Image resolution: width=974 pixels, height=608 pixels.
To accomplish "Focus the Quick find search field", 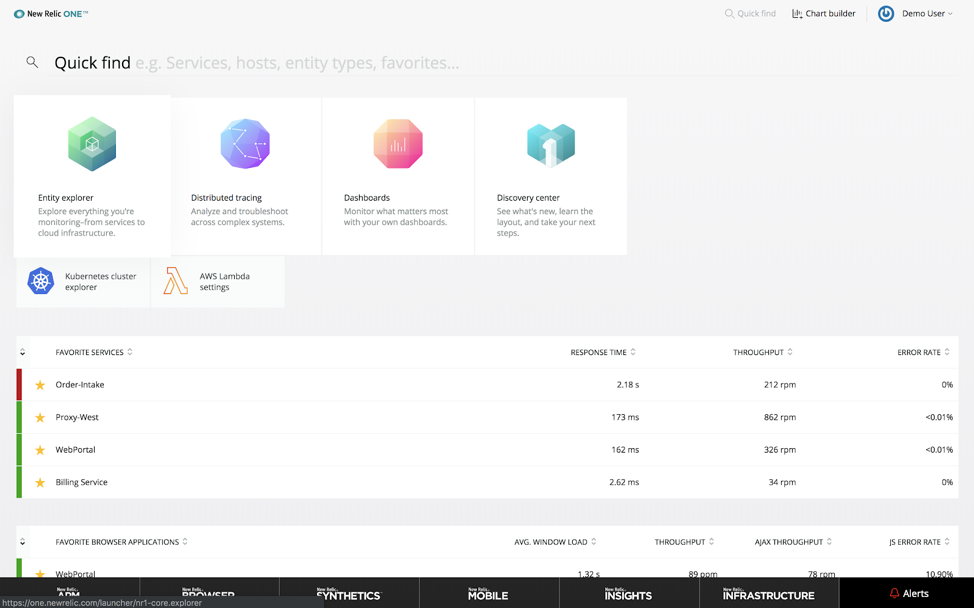I will click(x=506, y=63).
